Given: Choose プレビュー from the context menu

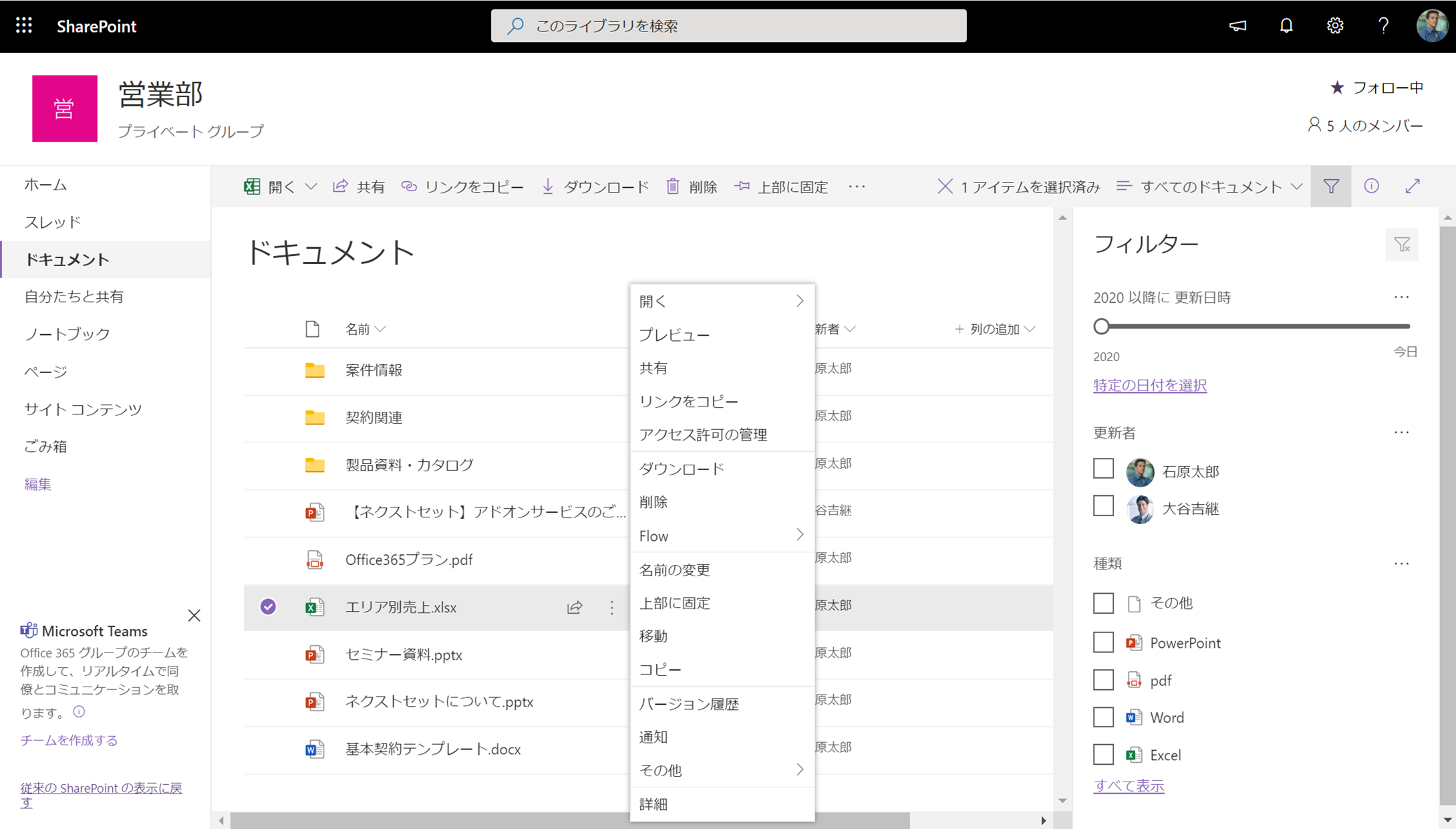Looking at the screenshot, I should [x=722, y=335].
